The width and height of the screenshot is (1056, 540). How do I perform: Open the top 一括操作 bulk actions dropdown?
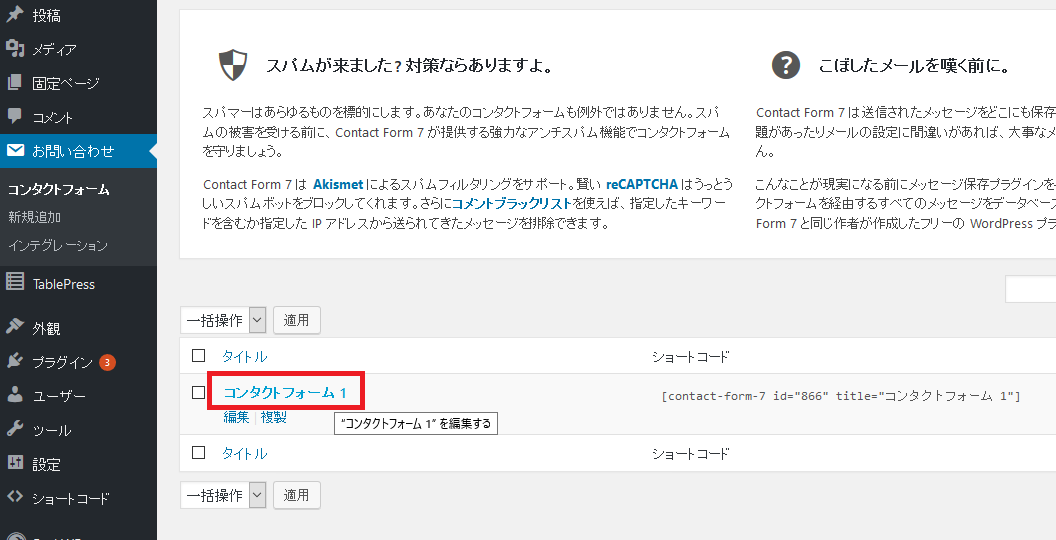[223, 320]
